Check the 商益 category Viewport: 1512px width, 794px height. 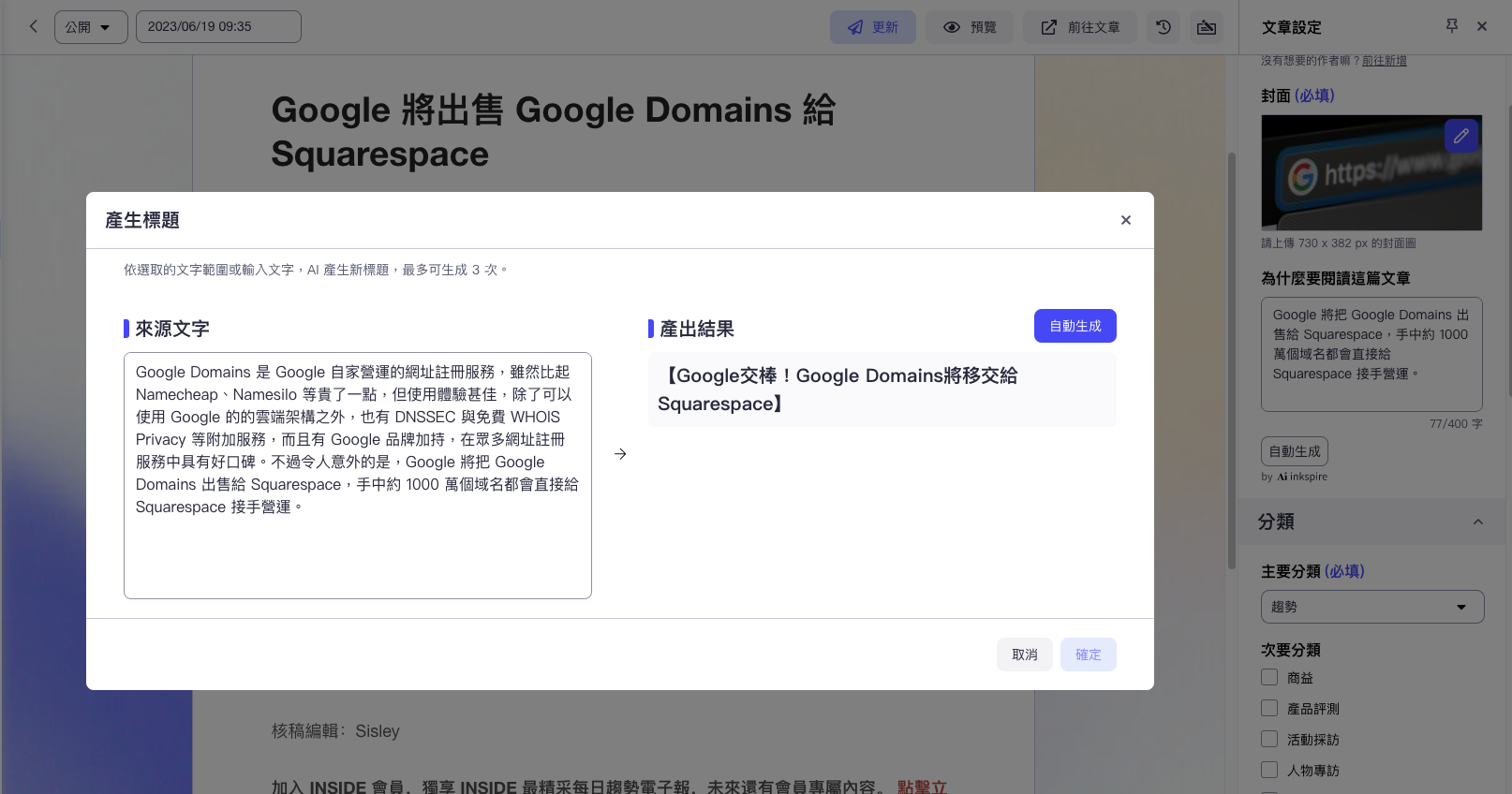coord(1269,677)
